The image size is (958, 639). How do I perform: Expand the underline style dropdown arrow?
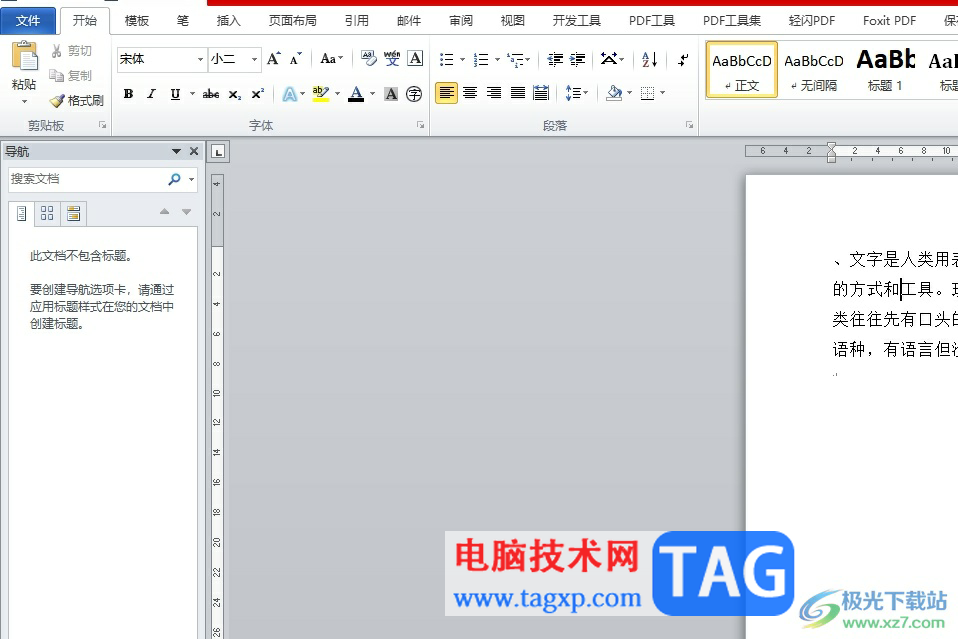point(192,94)
